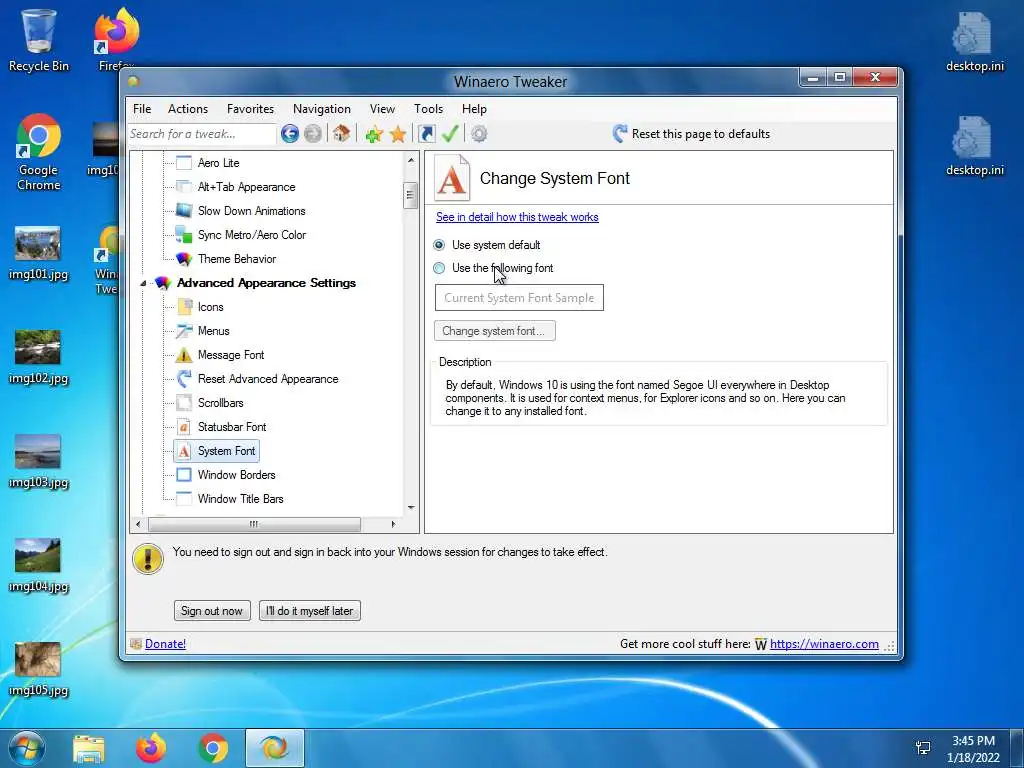Open the https://winaero.com link
Image resolution: width=1024 pixels, height=768 pixels.
pos(824,644)
